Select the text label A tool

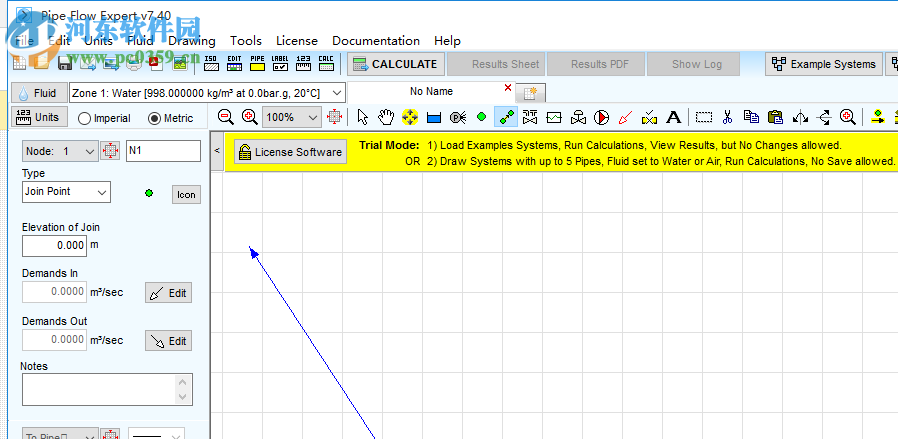[674, 117]
